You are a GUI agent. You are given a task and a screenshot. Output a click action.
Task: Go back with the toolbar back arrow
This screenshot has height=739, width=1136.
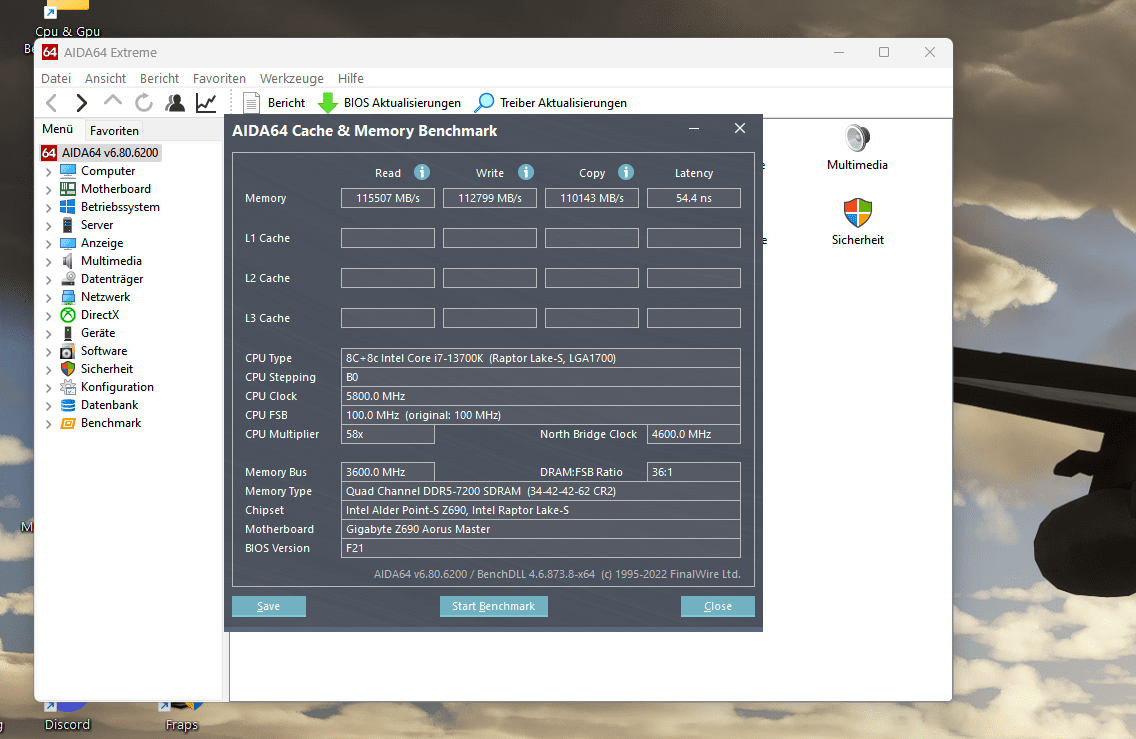click(51, 103)
